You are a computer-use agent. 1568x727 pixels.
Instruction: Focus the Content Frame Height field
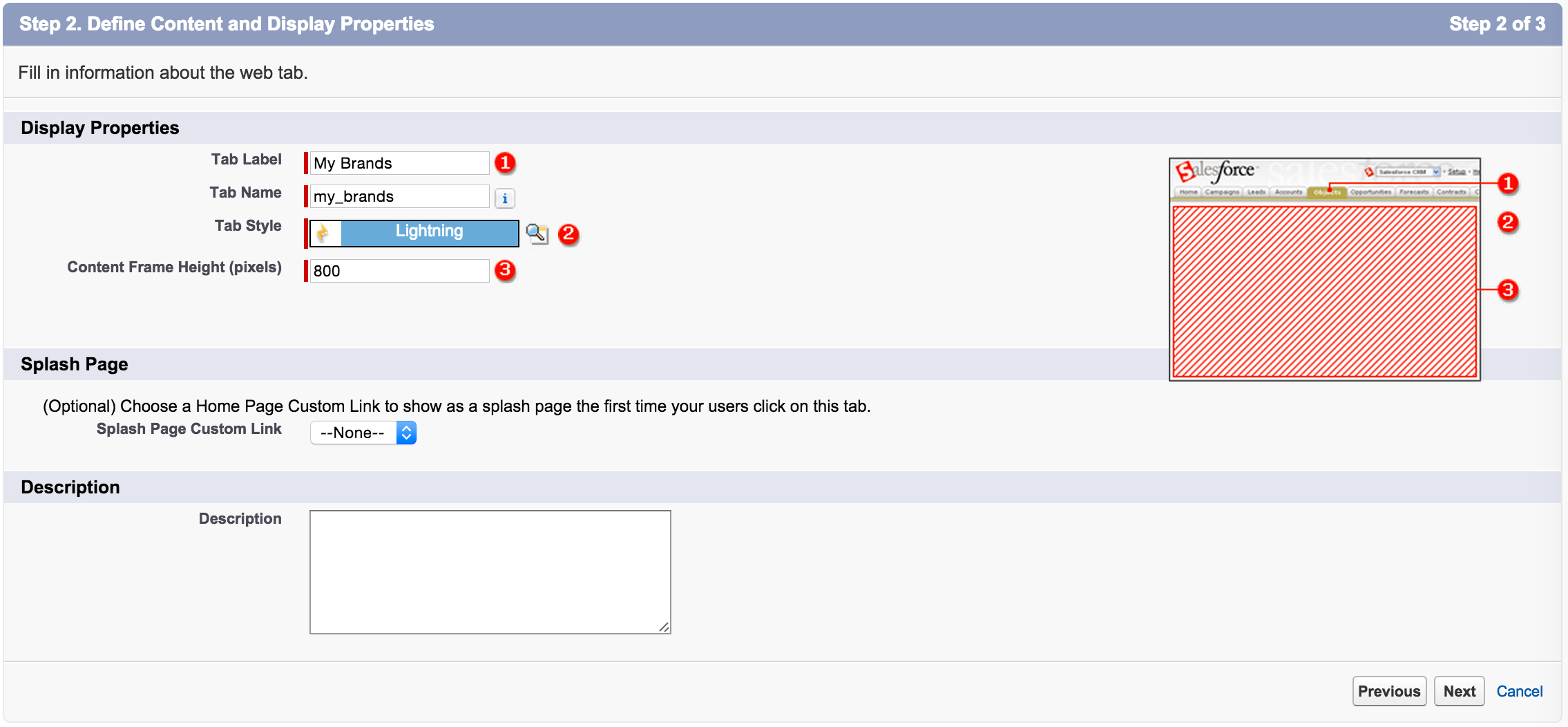[x=399, y=271]
